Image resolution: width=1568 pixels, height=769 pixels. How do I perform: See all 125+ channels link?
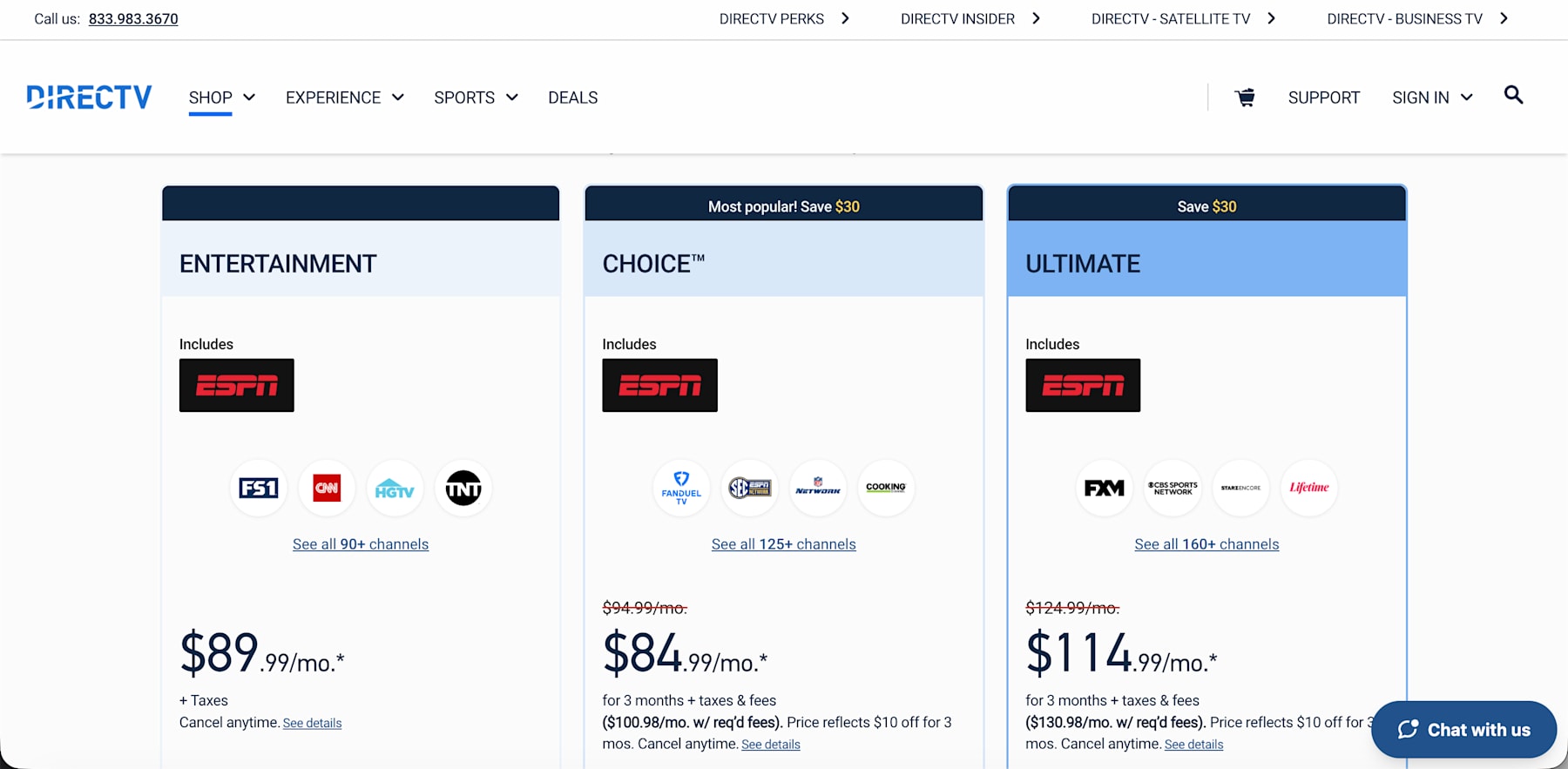pyautogui.click(x=784, y=544)
